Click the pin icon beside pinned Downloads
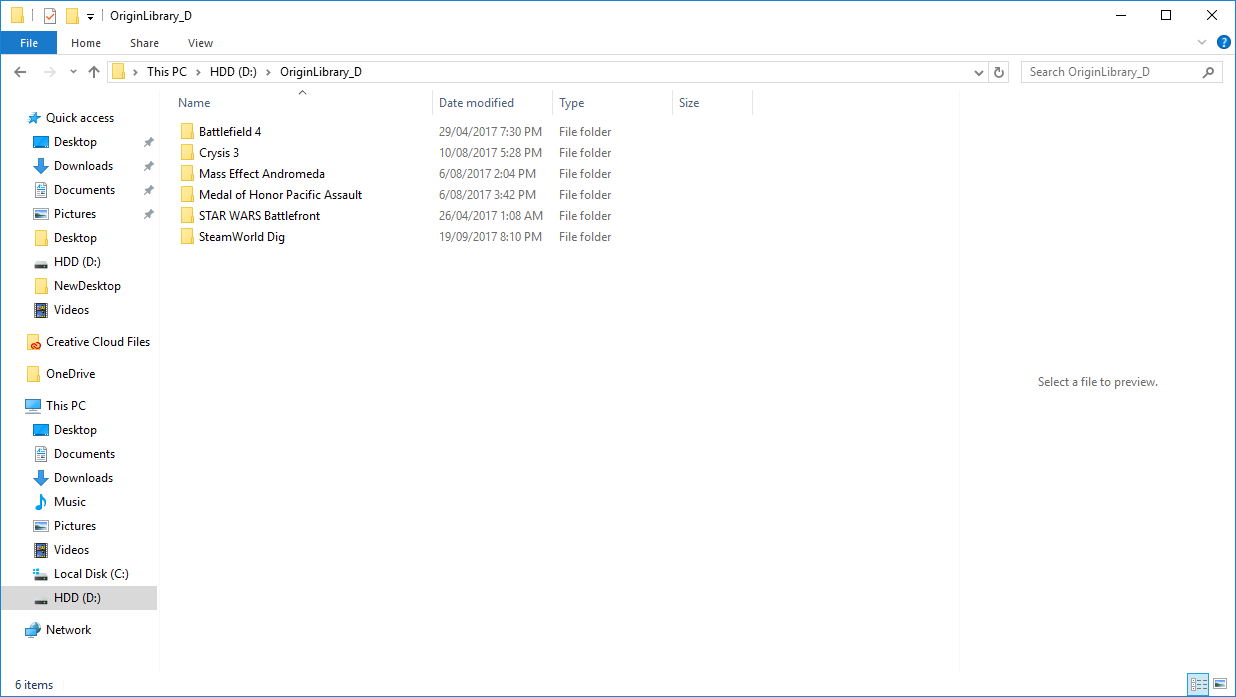This screenshot has height=697, width=1236. click(x=148, y=166)
